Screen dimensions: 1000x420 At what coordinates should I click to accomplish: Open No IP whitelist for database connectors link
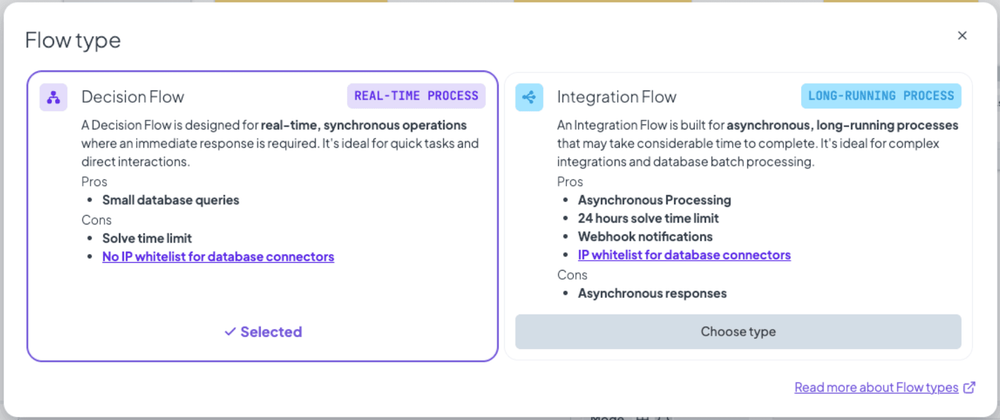(218, 257)
